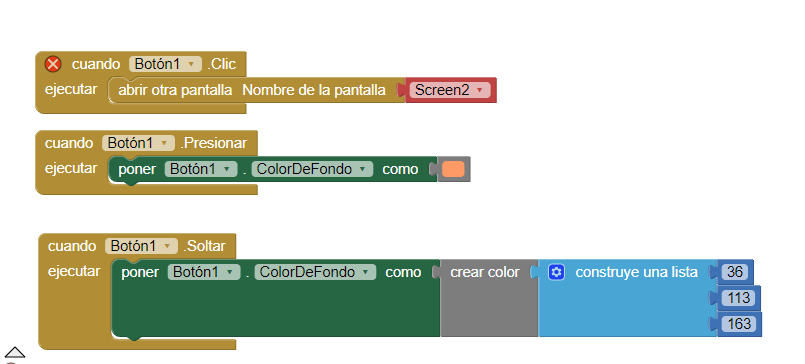This screenshot has width=805, height=364.
Task: Click 'ejecutar' label in the Soltar block
Action: (x=74, y=271)
